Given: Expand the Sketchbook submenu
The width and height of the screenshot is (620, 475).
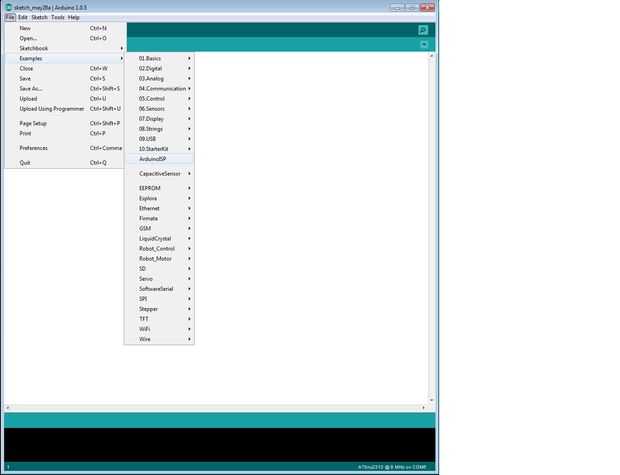Looking at the screenshot, I should coord(65,48).
